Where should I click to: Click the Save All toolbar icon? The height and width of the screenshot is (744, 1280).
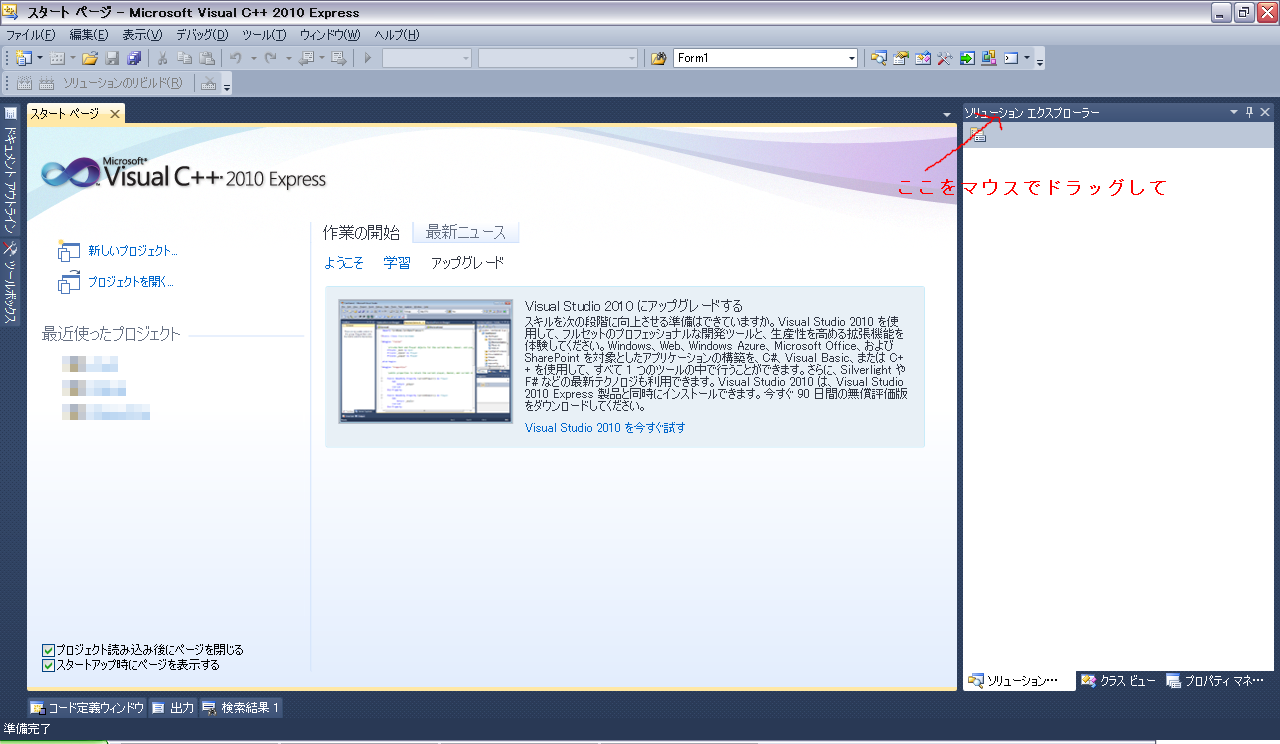pyautogui.click(x=133, y=58)
